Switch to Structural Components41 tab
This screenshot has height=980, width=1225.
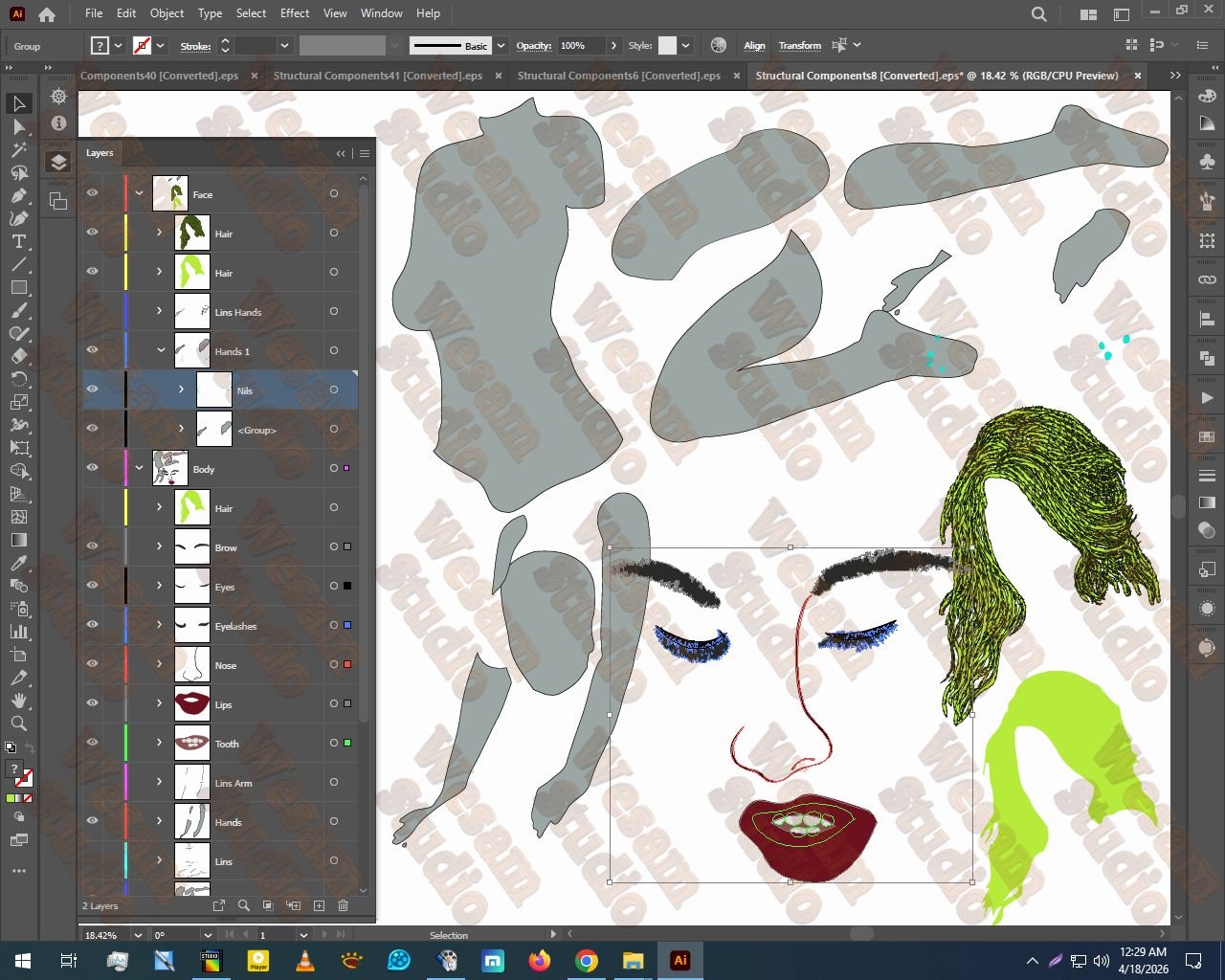[x=378, y=76]
